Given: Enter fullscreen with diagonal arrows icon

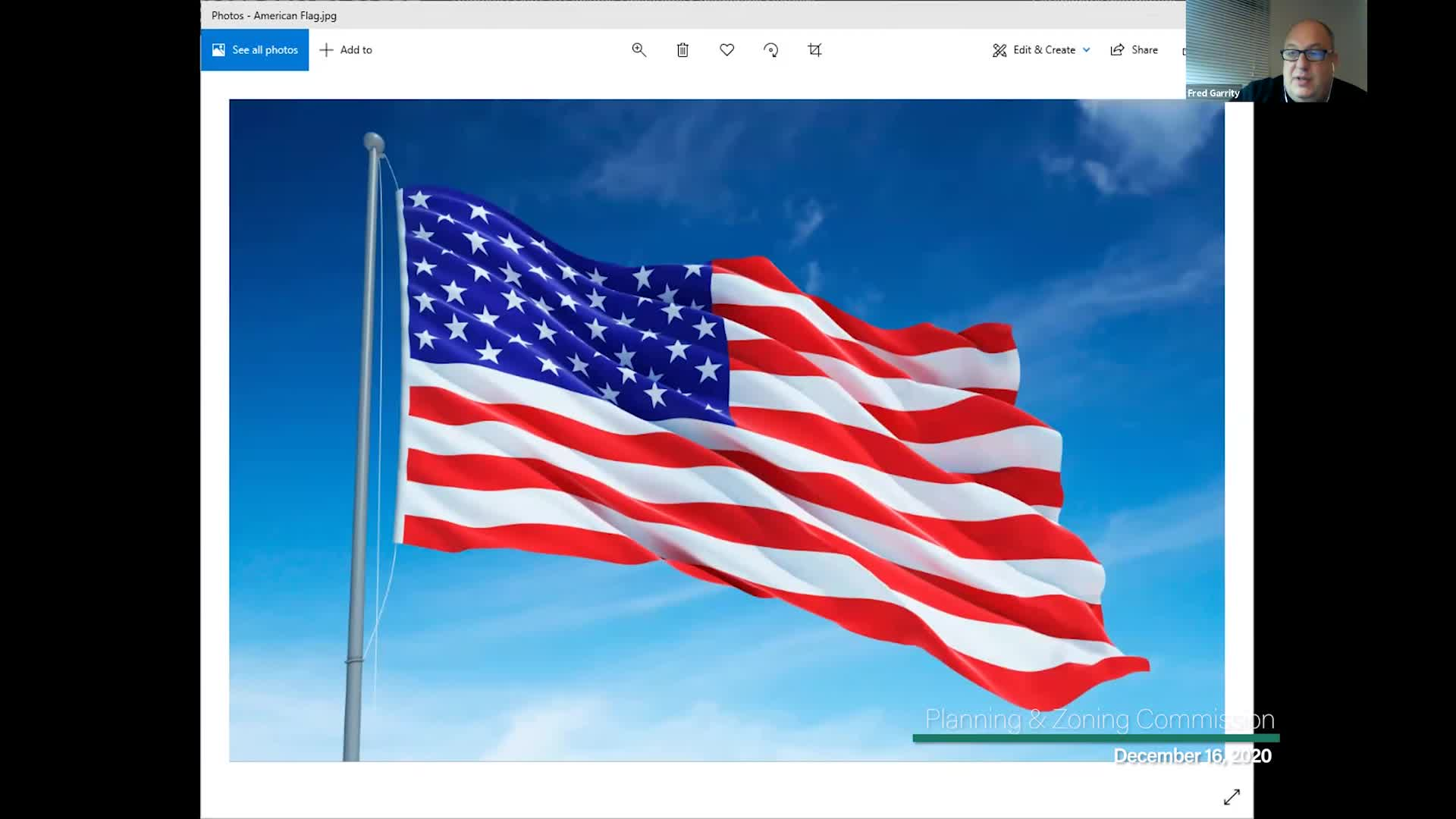Looking at the screenshot, I should pos(1232,797).
